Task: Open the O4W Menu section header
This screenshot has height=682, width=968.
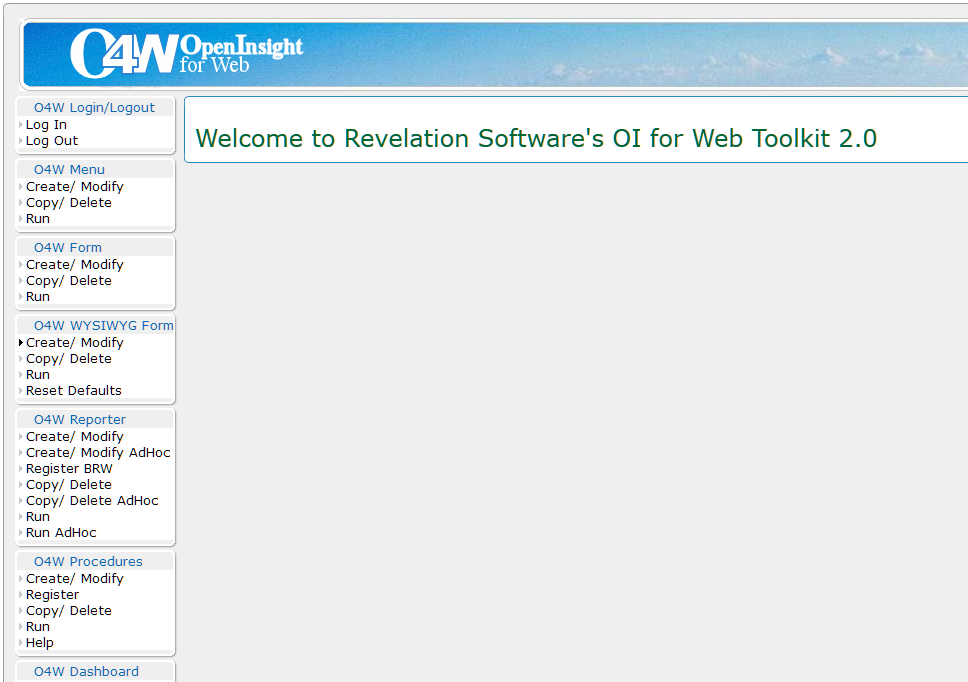Action: pyautogui.click(x=69, y=169)
